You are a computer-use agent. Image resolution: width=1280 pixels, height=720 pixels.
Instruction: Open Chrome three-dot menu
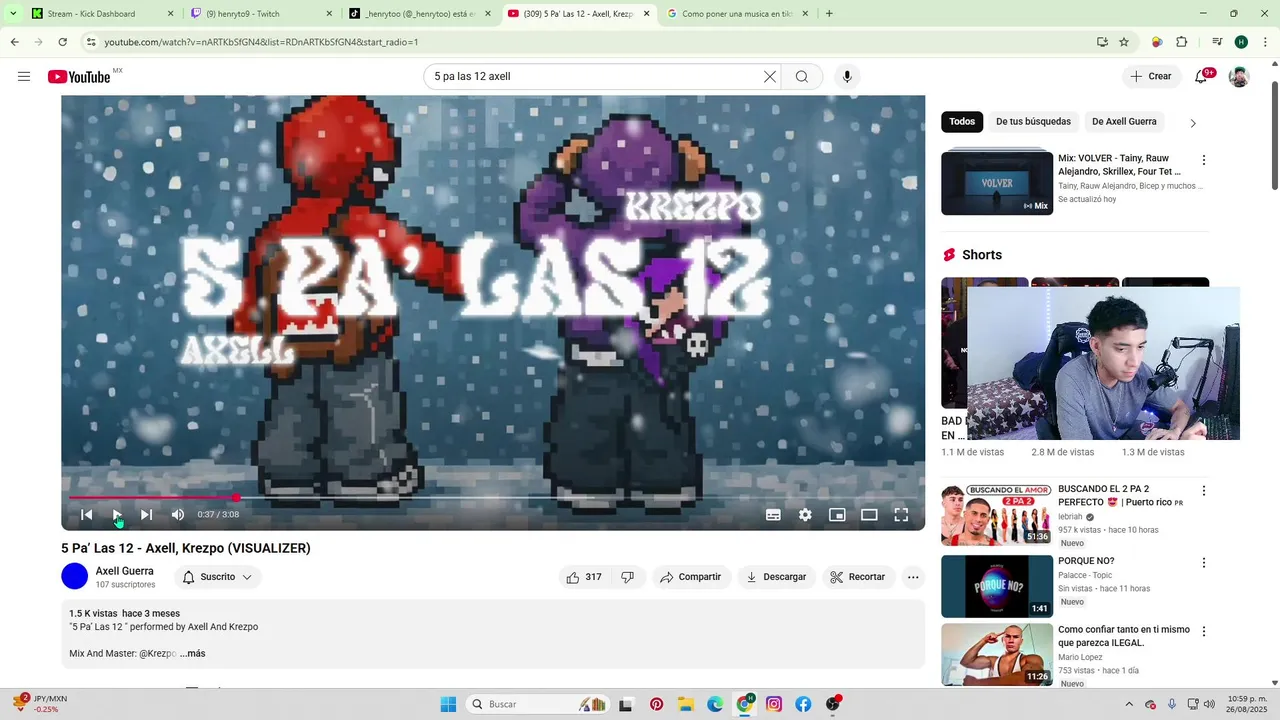pos(1265,42)
